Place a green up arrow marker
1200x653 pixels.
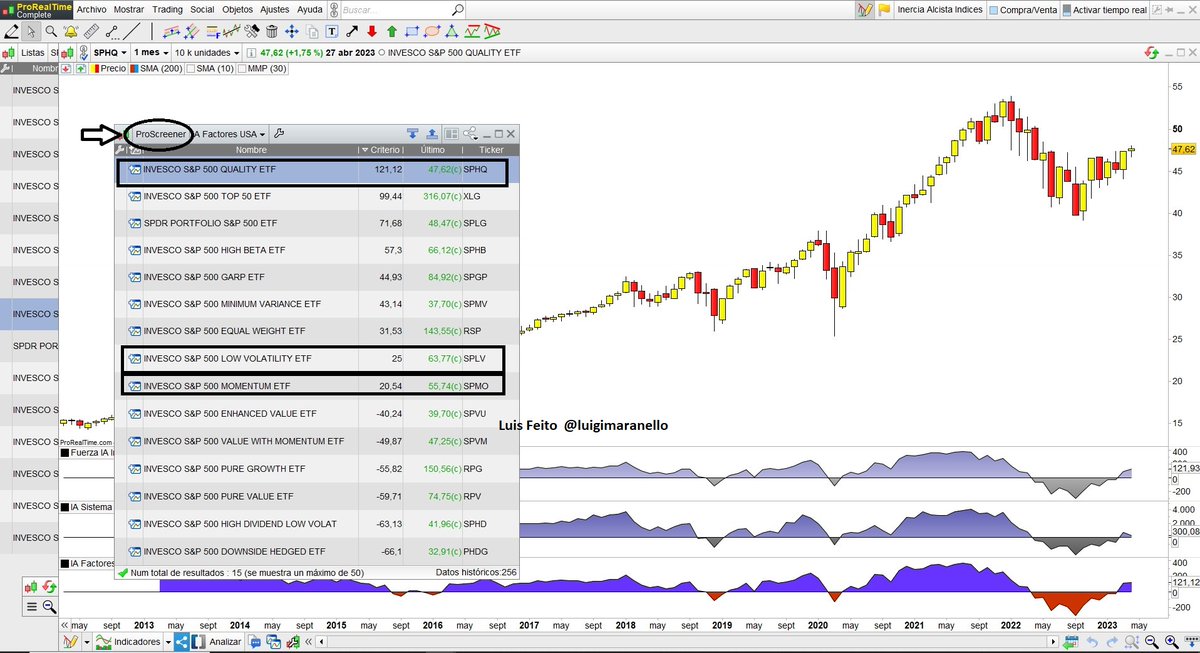[392, 32]
